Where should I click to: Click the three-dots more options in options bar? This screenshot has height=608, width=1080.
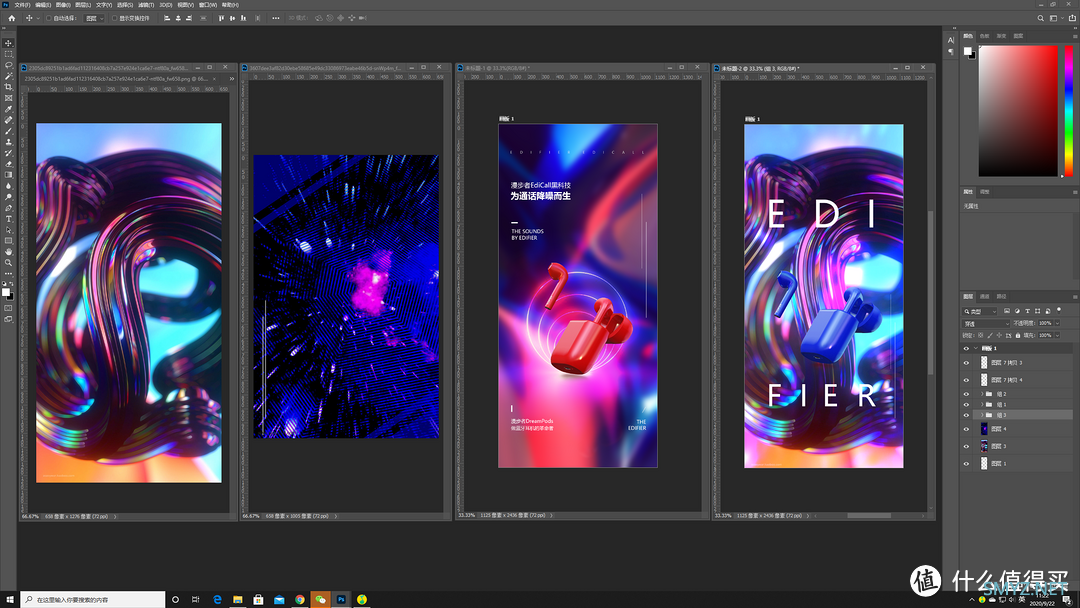click(276, 18)
